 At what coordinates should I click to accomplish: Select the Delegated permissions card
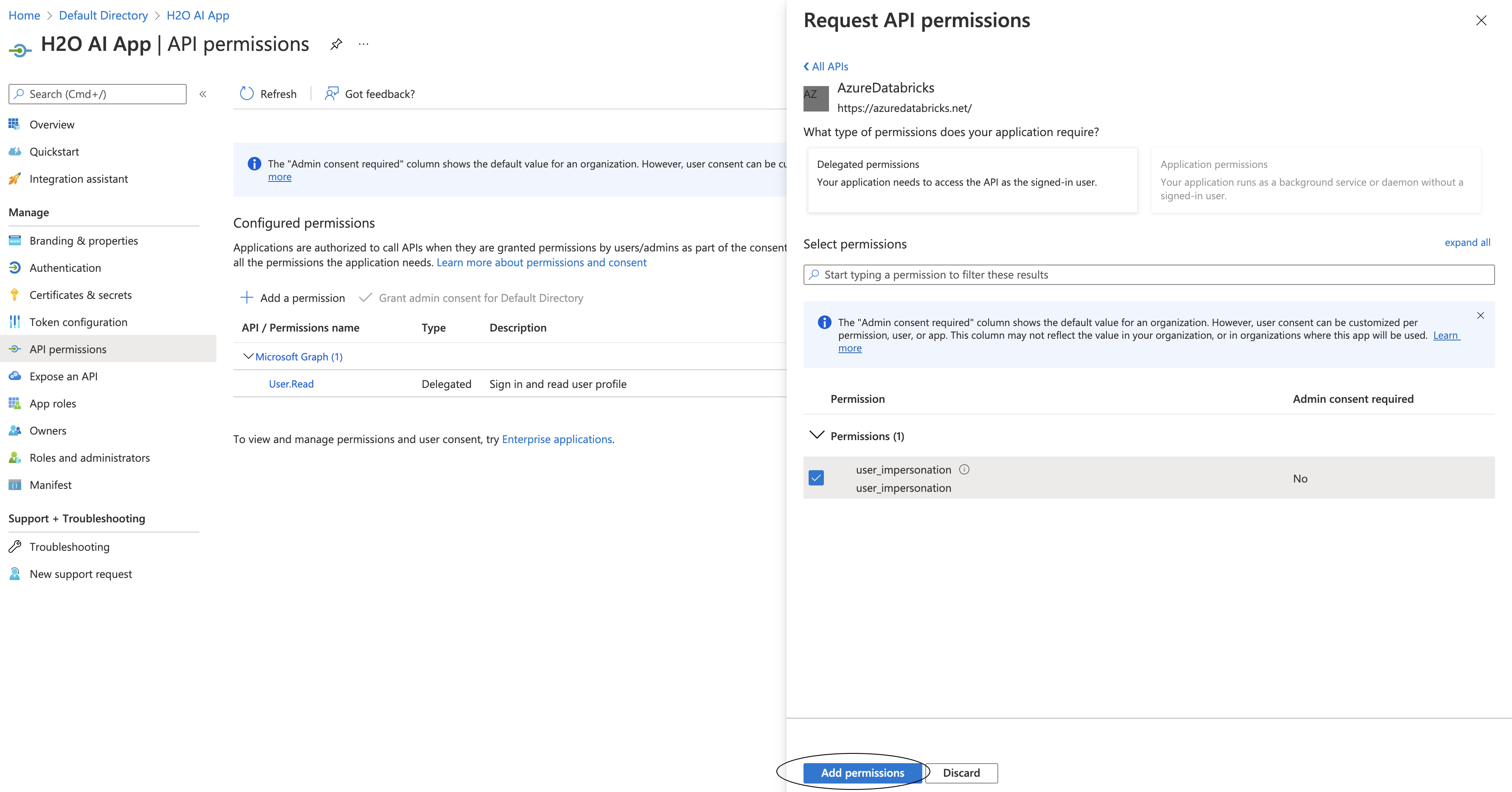(x=972, y=179)
